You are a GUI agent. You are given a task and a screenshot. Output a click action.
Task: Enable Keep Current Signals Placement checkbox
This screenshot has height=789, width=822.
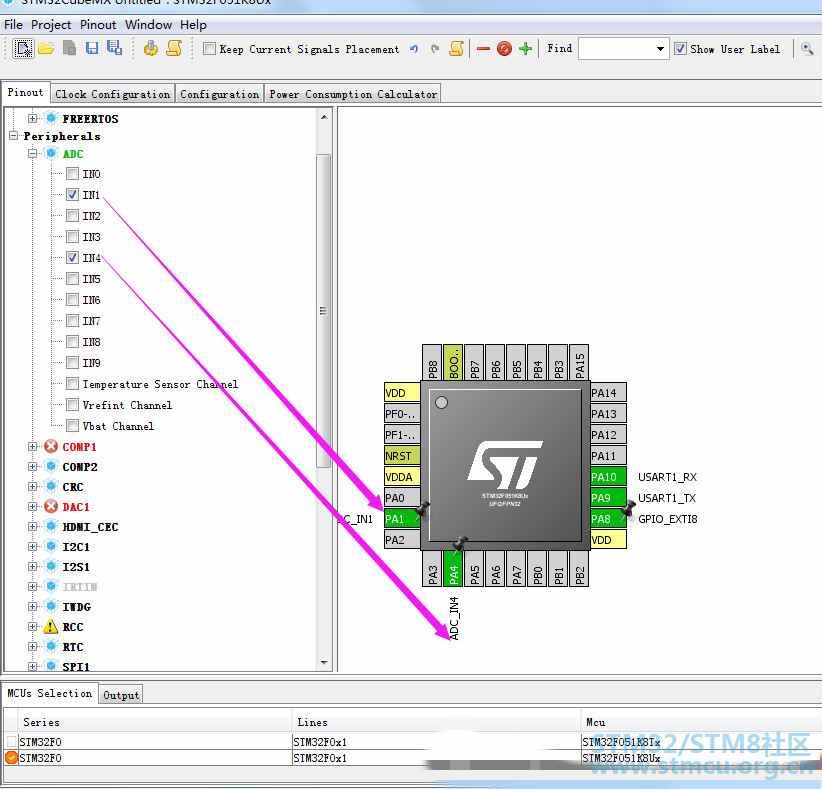[x=209, y=49]
